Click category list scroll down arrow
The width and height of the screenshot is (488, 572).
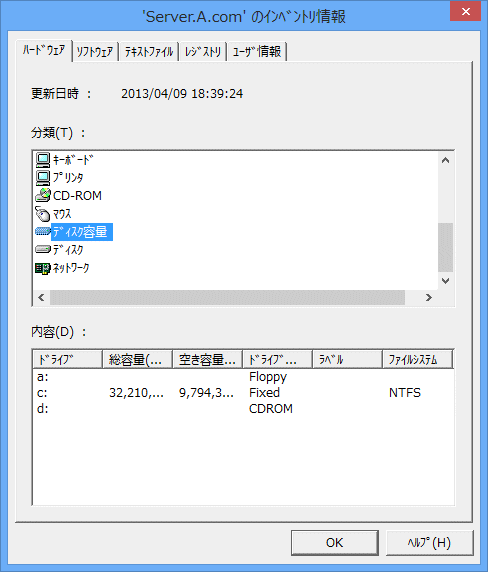(445, 281)
